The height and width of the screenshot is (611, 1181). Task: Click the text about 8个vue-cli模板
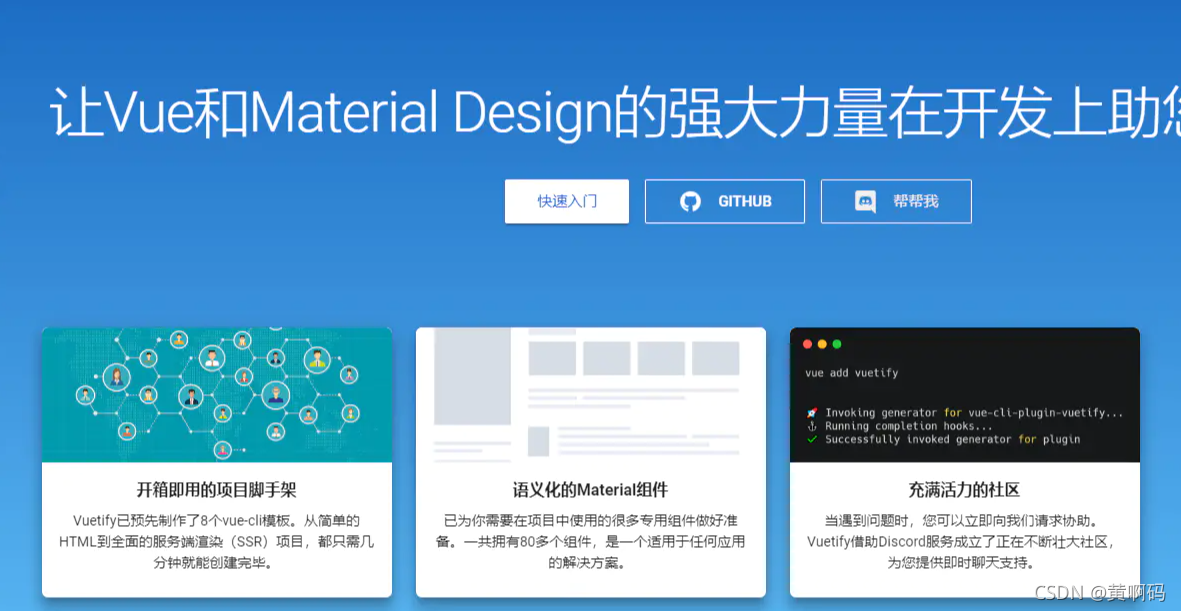tap(217, 542)
